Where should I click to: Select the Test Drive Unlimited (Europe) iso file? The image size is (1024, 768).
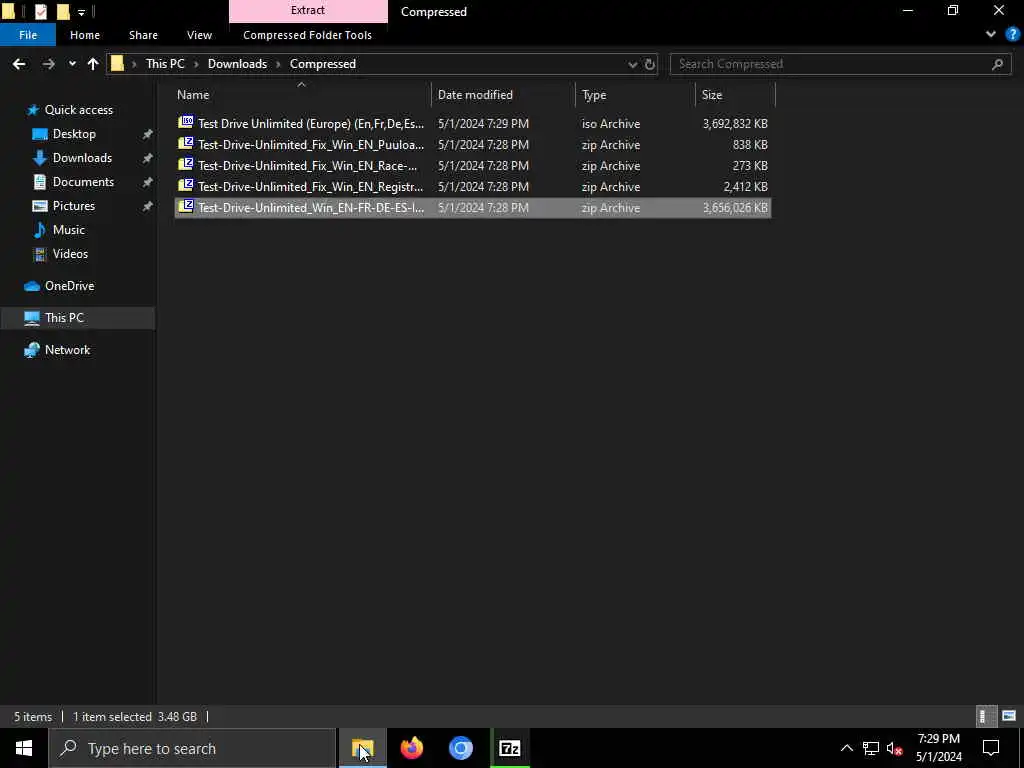point(473,123)
